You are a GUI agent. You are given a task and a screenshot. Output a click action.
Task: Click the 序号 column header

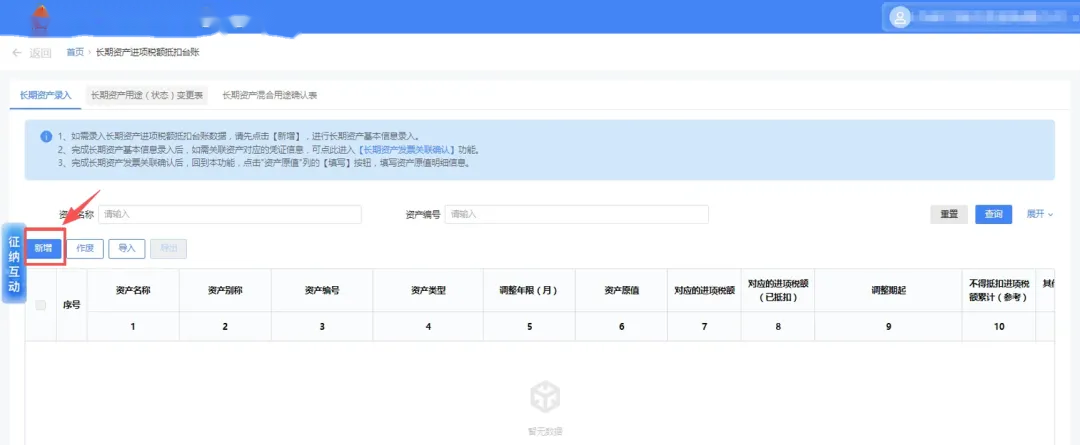click(72, 304)
